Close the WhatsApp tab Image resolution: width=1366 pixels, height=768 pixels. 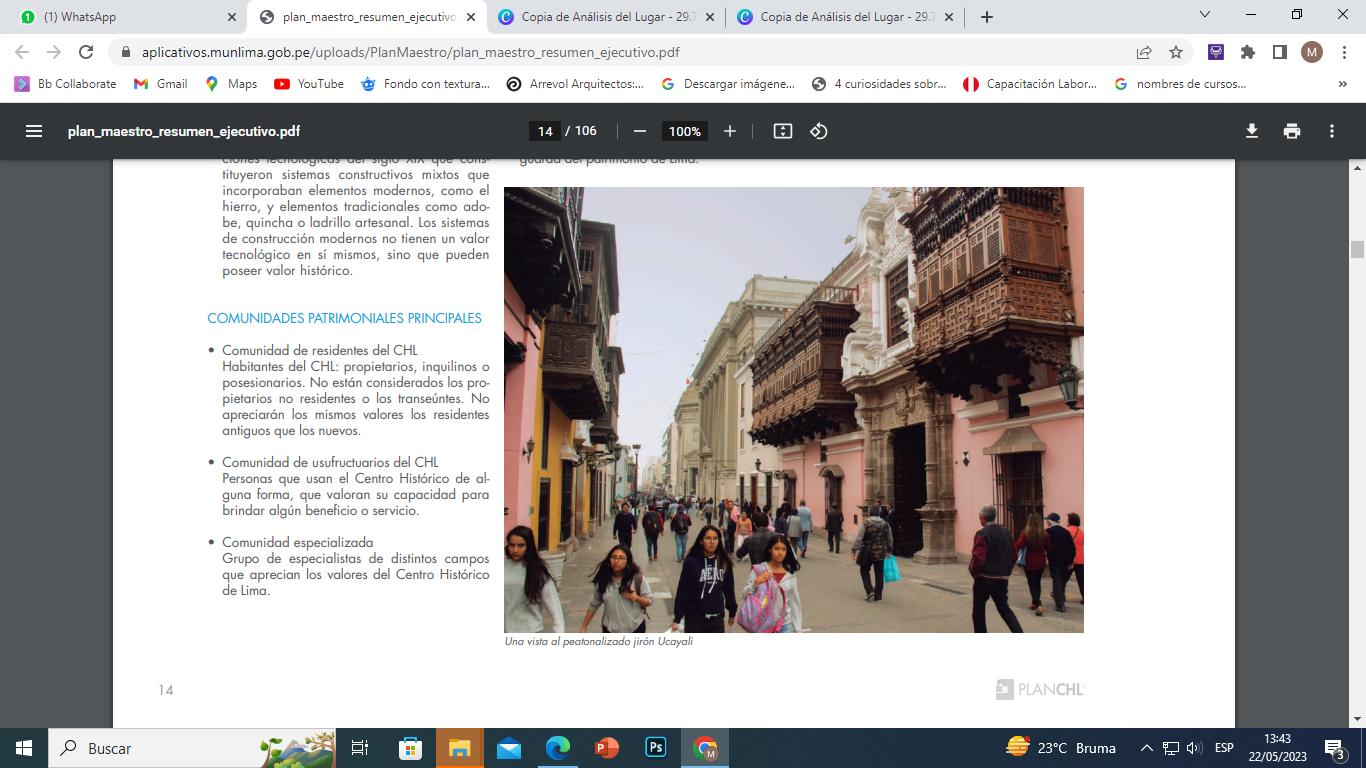click(x=232, y=17)
